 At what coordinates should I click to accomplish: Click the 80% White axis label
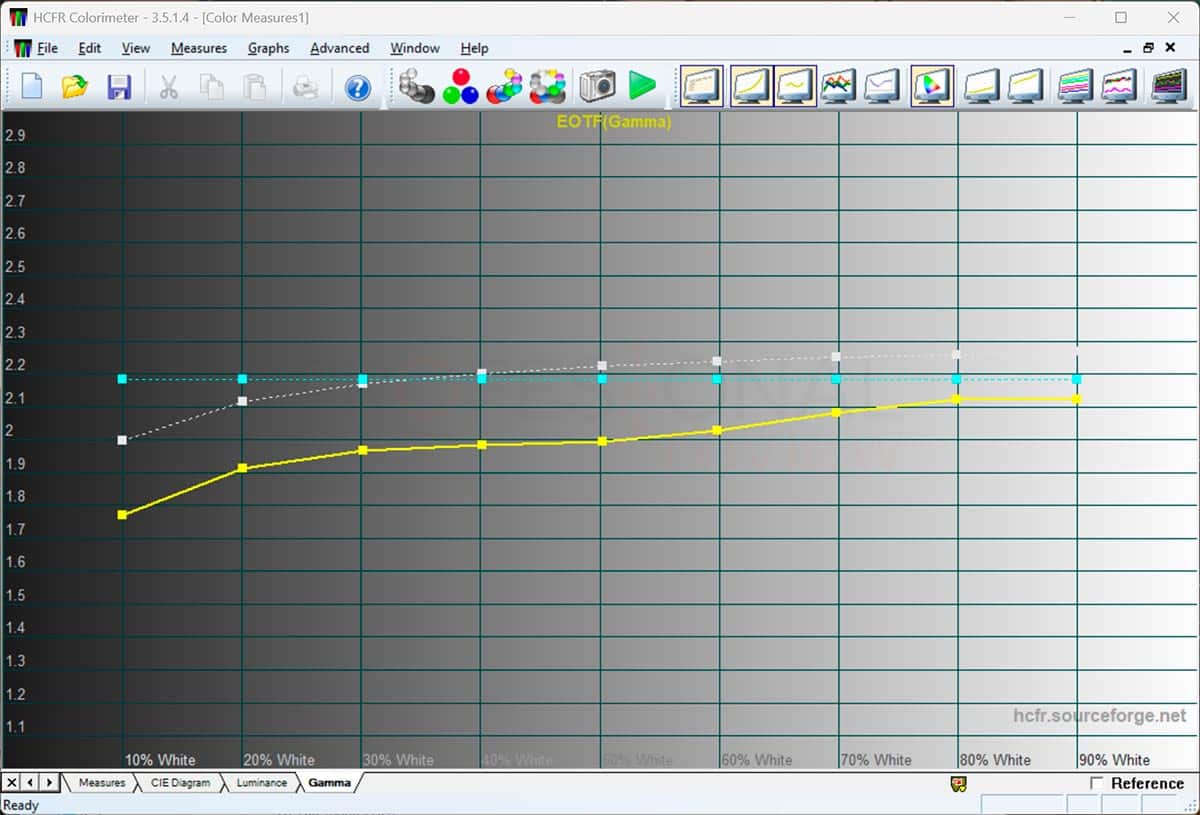click(x=995, y=760)
